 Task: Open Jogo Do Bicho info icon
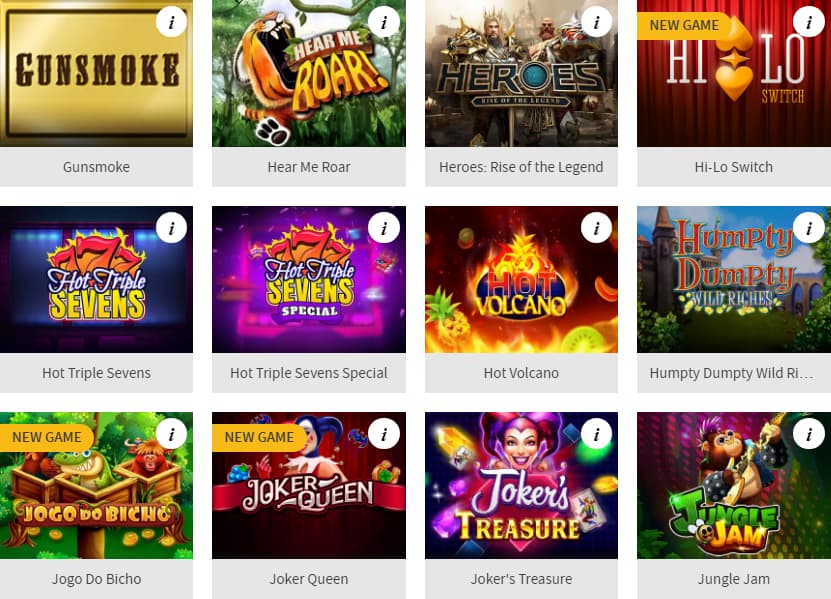(x=171, y=434)
